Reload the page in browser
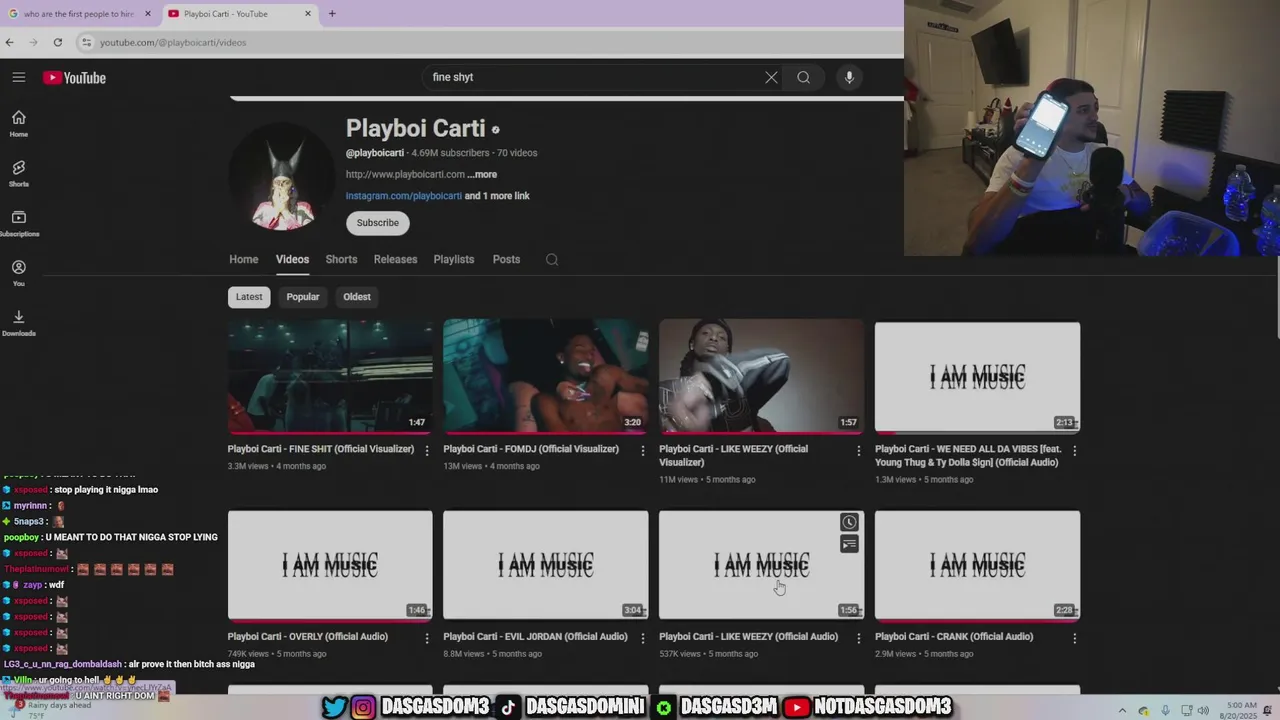 58,42
